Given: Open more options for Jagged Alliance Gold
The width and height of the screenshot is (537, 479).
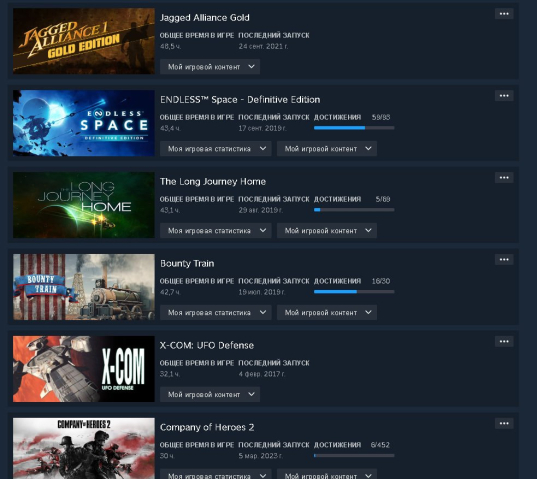Looking at the screenshot, I should pos(504,14).
